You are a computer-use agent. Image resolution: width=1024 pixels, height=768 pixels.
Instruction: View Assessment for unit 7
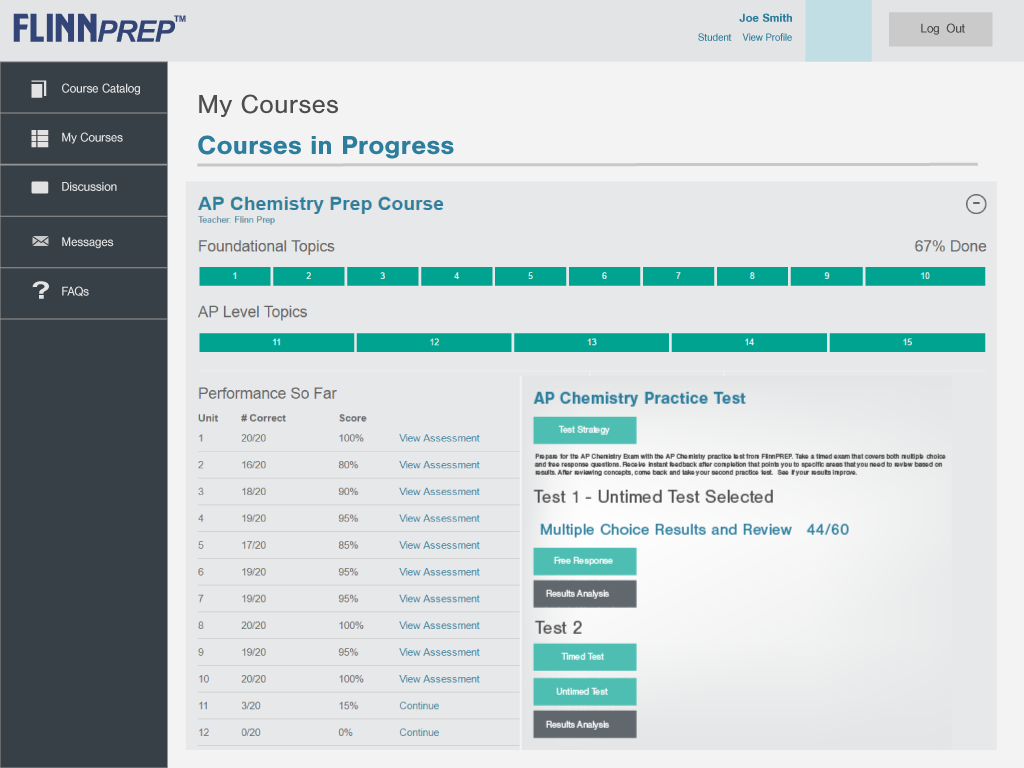pyautogui.click(x=439, y=599)
